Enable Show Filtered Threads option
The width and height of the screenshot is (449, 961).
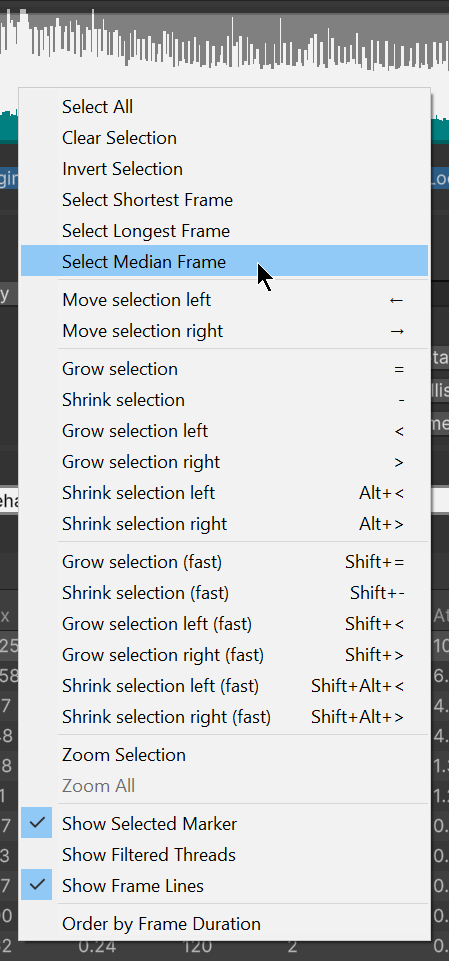(x=224, y=854)
